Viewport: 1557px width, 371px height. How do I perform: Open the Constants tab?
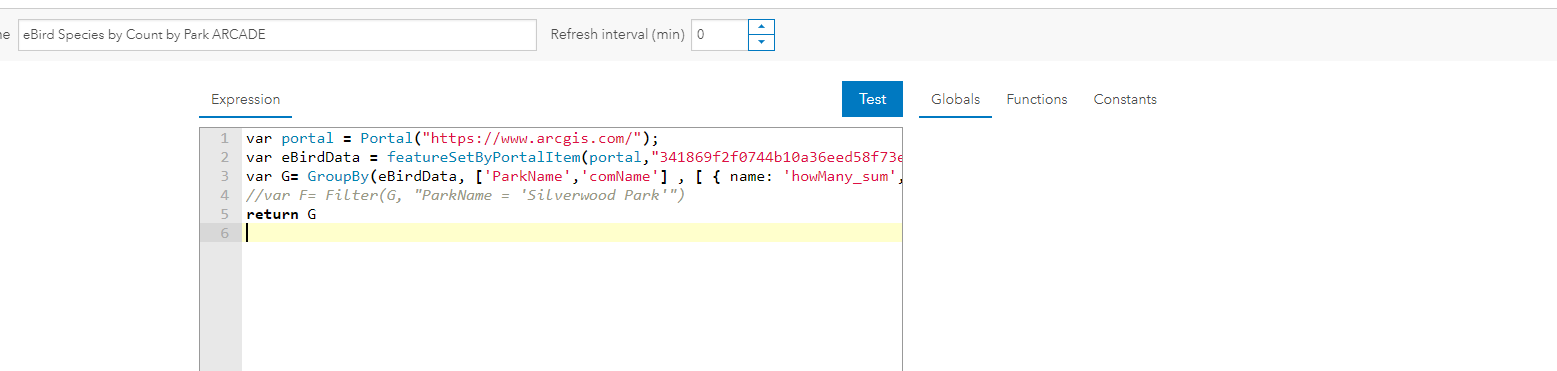[x=1125, y=99]
